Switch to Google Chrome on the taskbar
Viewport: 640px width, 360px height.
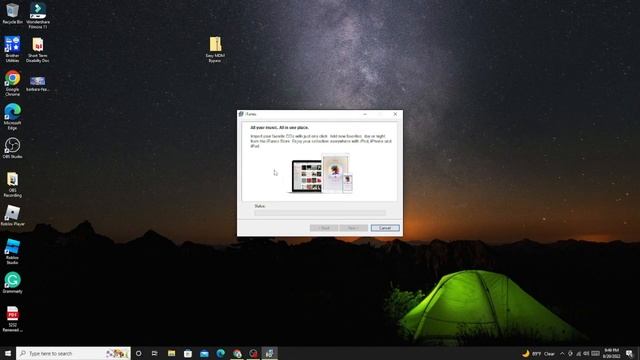(237, 353)
